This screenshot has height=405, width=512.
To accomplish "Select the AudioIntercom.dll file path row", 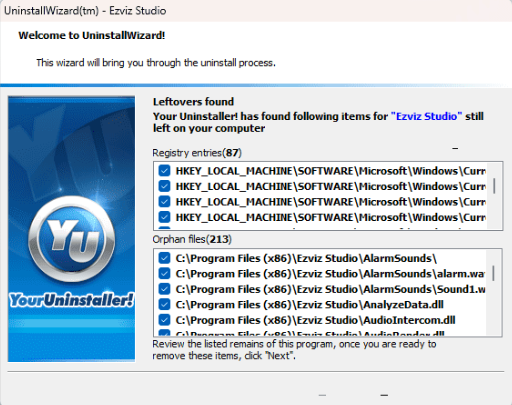I will [315, 320].
